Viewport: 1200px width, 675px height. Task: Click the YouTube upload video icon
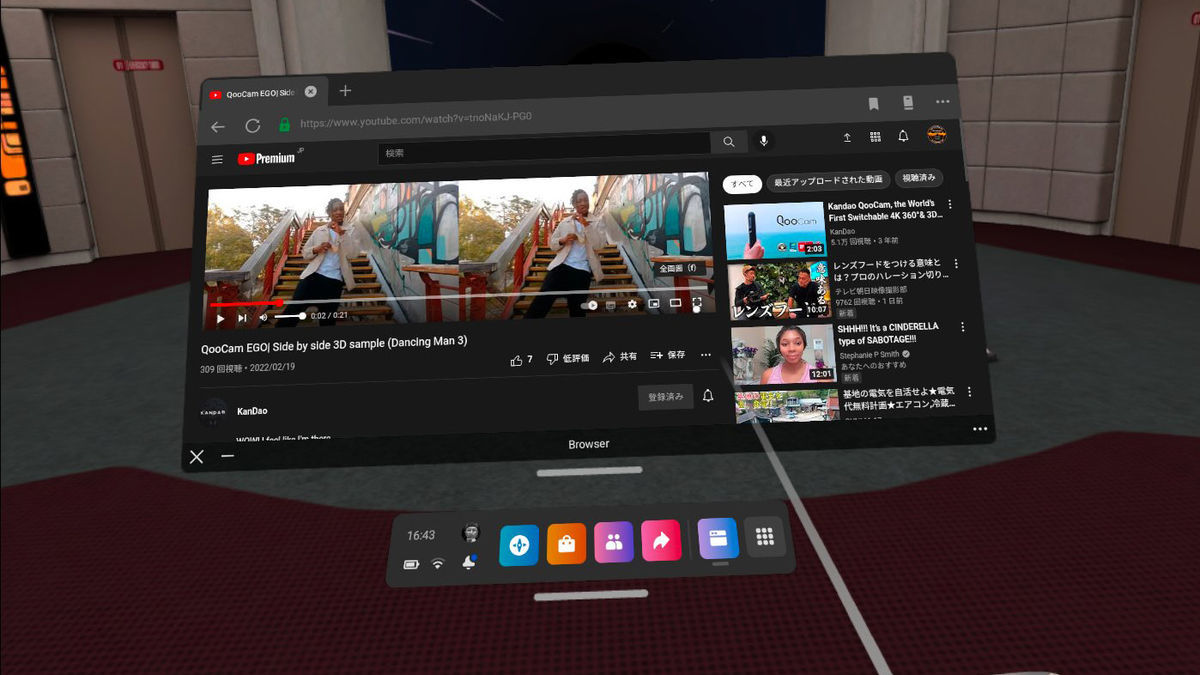847,138
